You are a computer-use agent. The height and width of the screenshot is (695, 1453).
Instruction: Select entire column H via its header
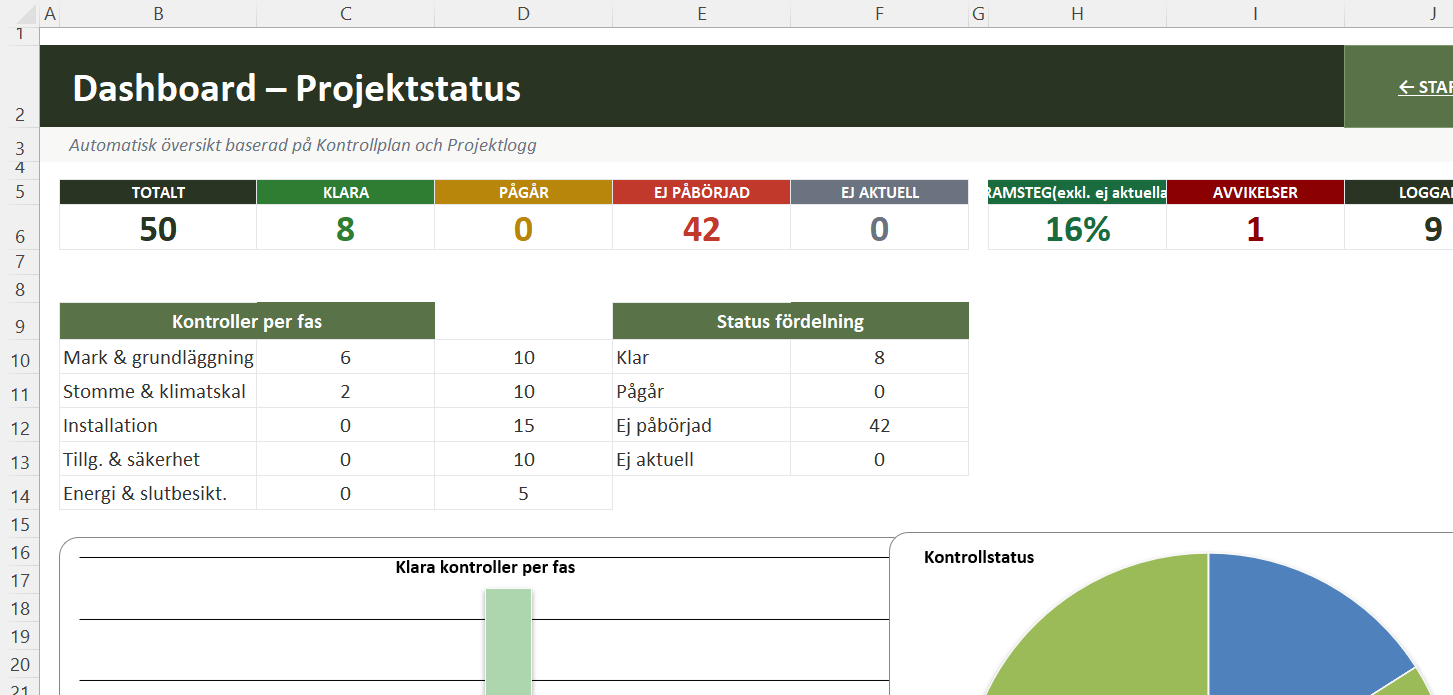[1077, 14]
